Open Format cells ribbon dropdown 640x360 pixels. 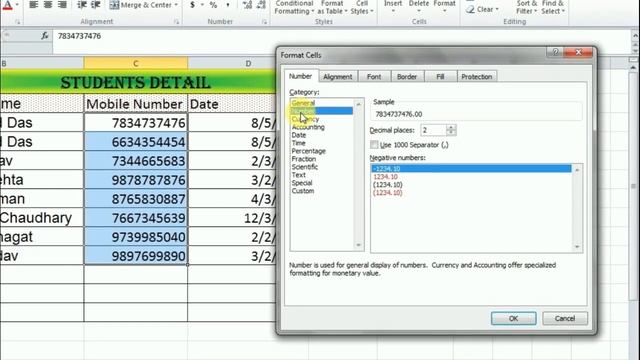pos(444,6)
